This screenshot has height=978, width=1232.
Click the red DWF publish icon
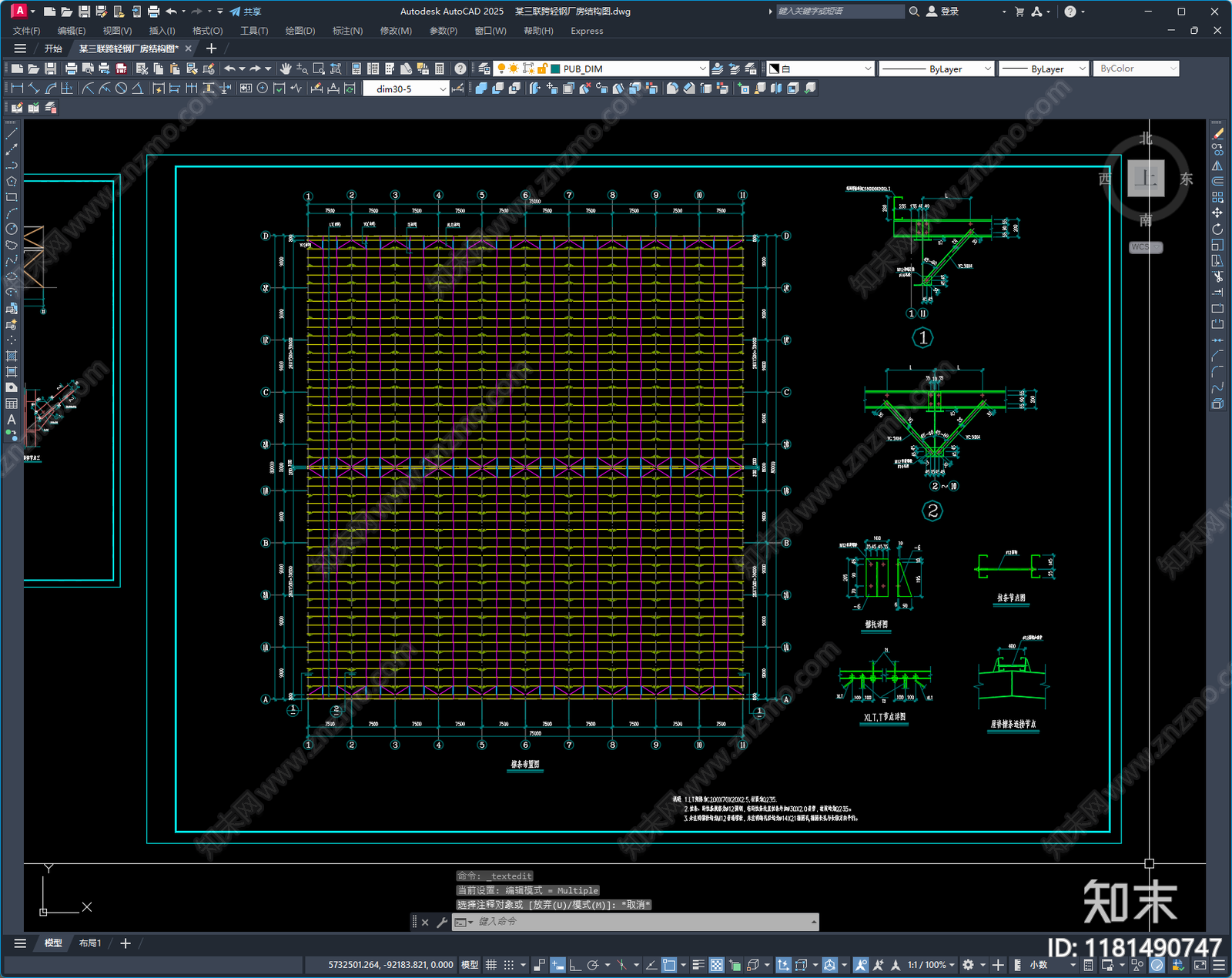tap(121, 69)
